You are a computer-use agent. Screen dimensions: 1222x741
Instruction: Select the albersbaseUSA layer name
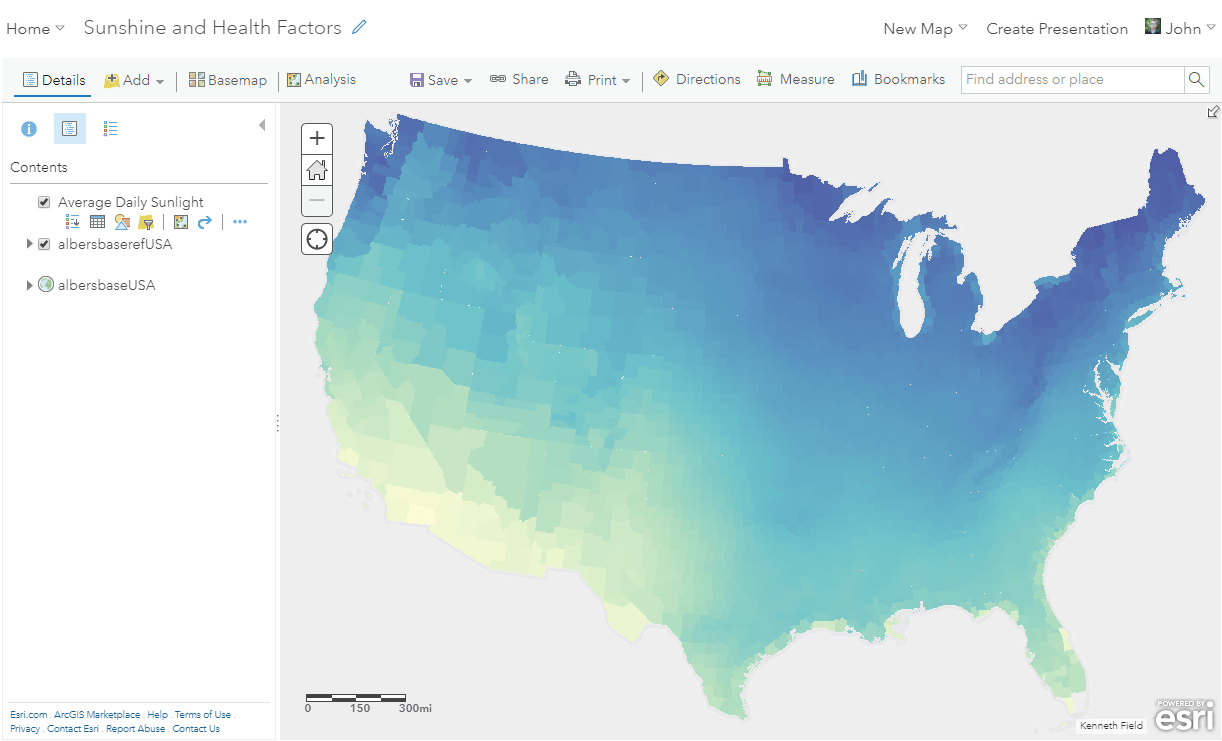pyautogui.click(x=106, y=285)
